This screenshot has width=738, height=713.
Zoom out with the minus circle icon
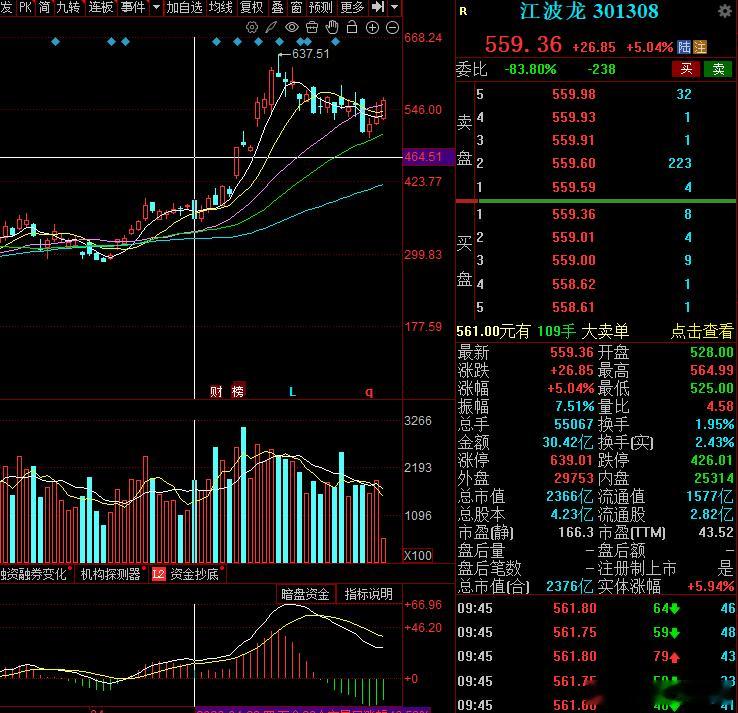(392, 28)
